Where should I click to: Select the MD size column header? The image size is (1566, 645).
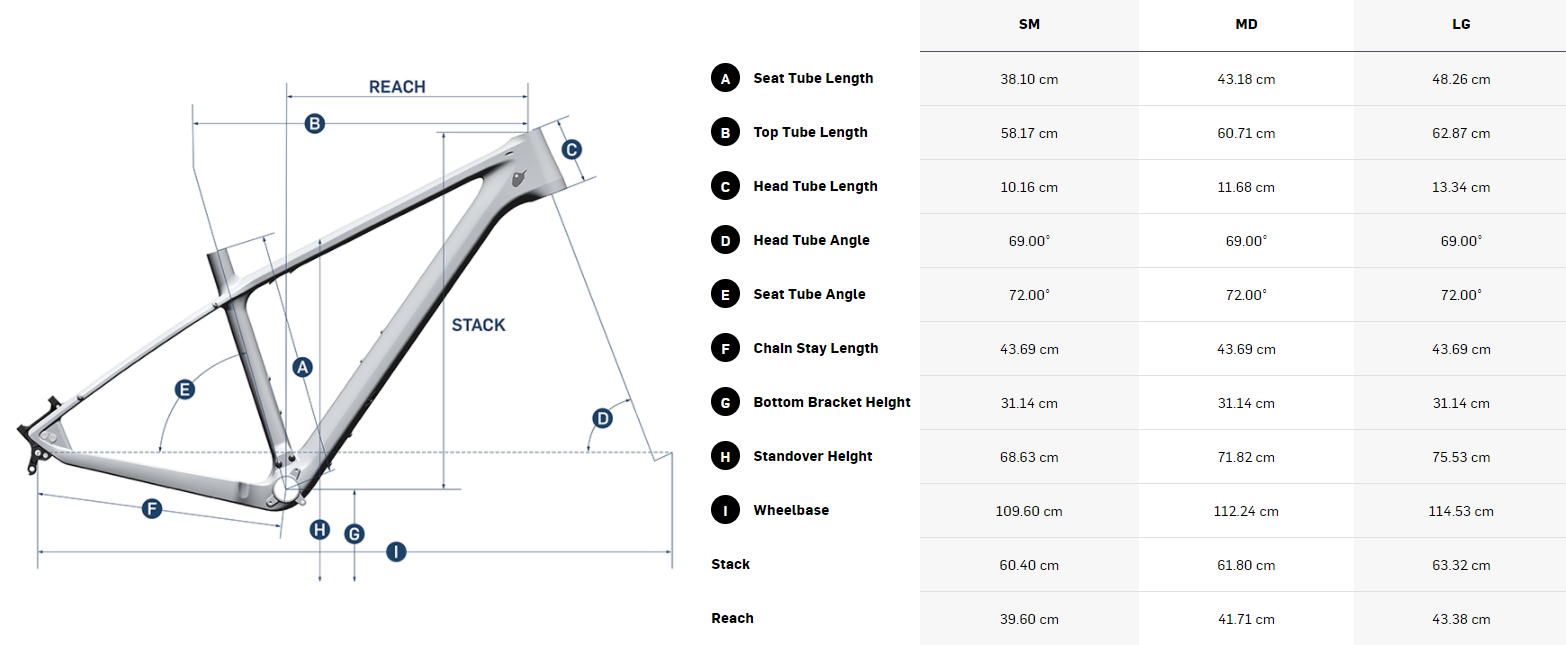[x=1246, y=24]
